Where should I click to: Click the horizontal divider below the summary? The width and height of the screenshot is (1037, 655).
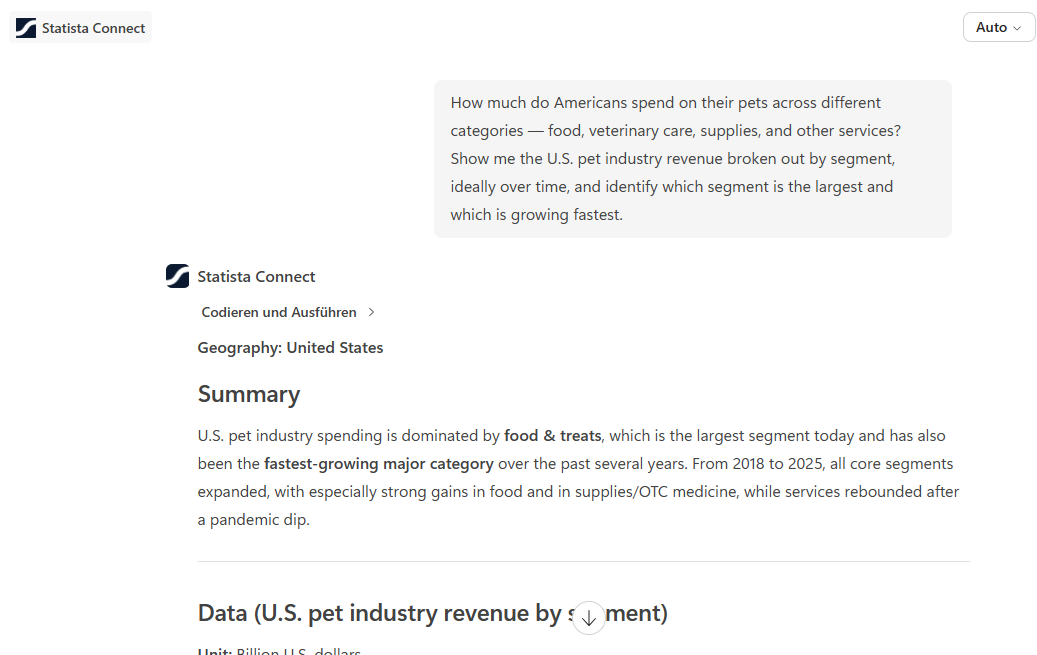(583, 561)
